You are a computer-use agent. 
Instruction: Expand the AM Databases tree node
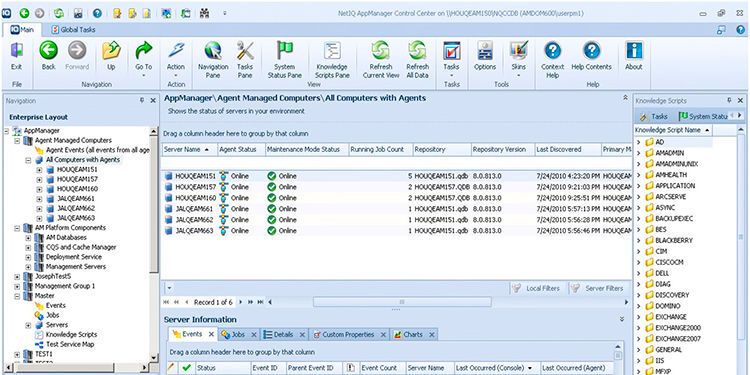(28, 238)
